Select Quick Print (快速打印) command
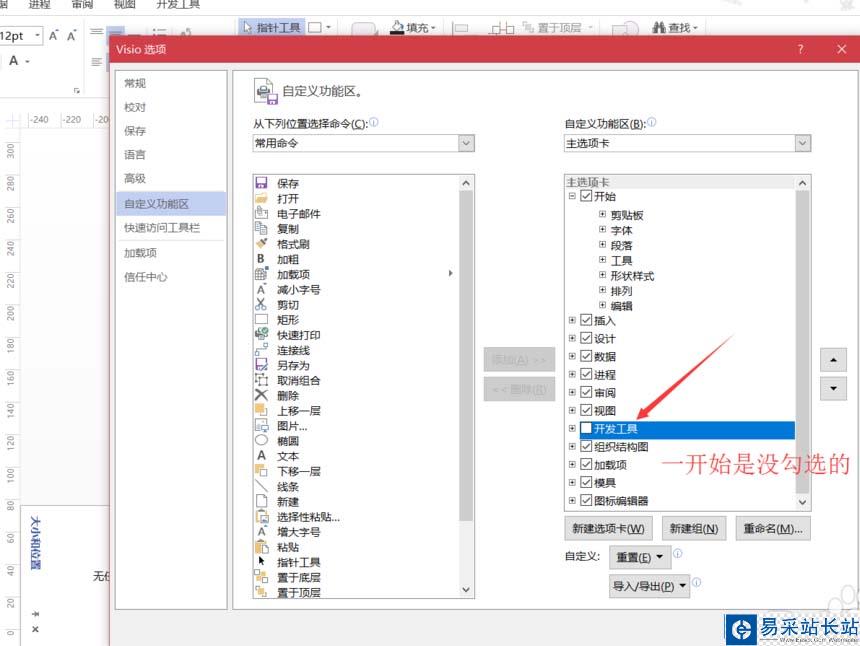Screen dimensions: 860x646 298,335
